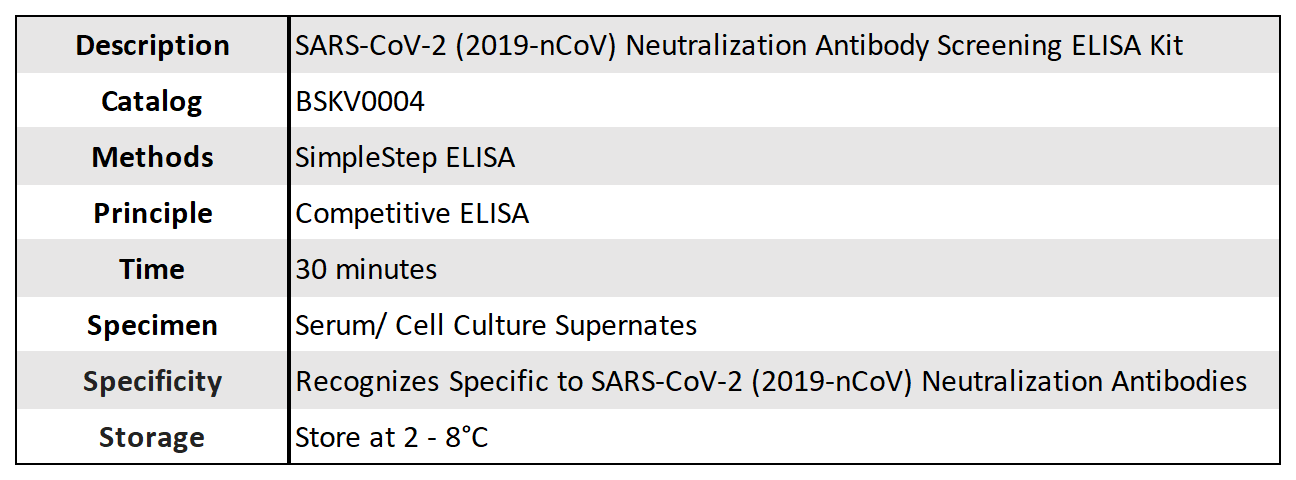This screenshot has height=480, width=1296.
Task: Select the 'Competitive ELISA' value
Action: (x=412, y=214)
